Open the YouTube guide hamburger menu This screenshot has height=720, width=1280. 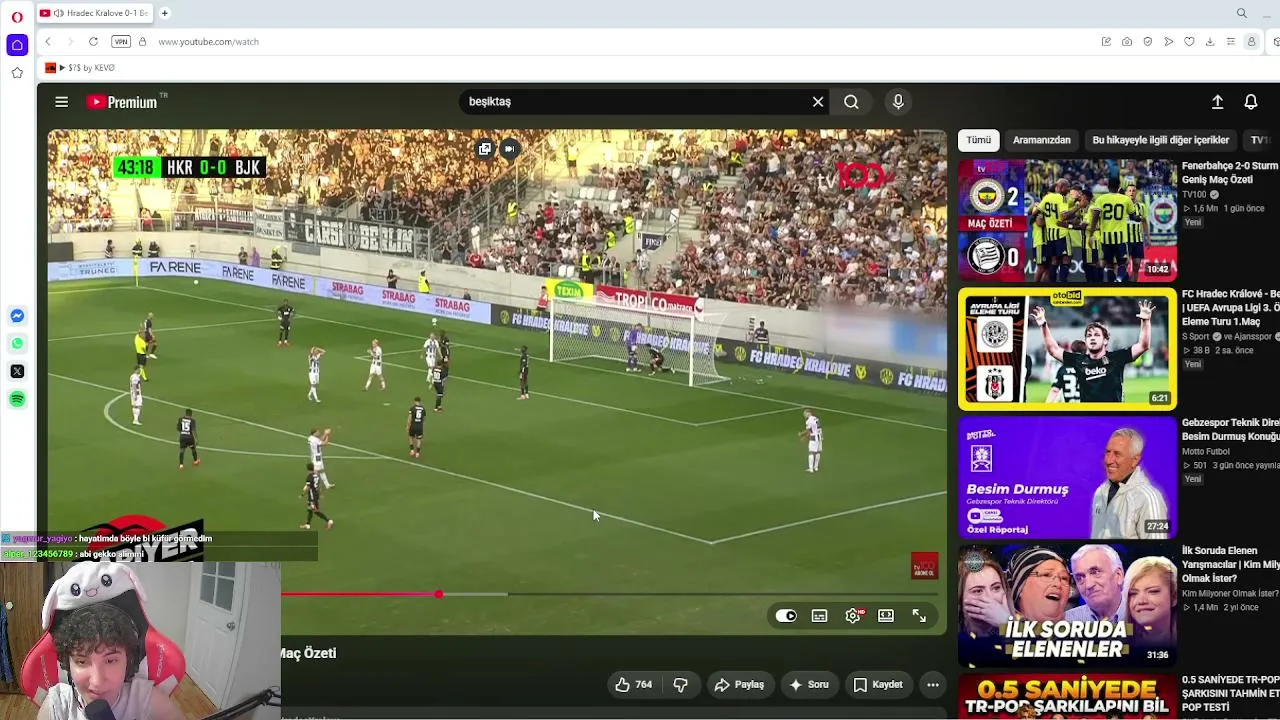[61, 102]
